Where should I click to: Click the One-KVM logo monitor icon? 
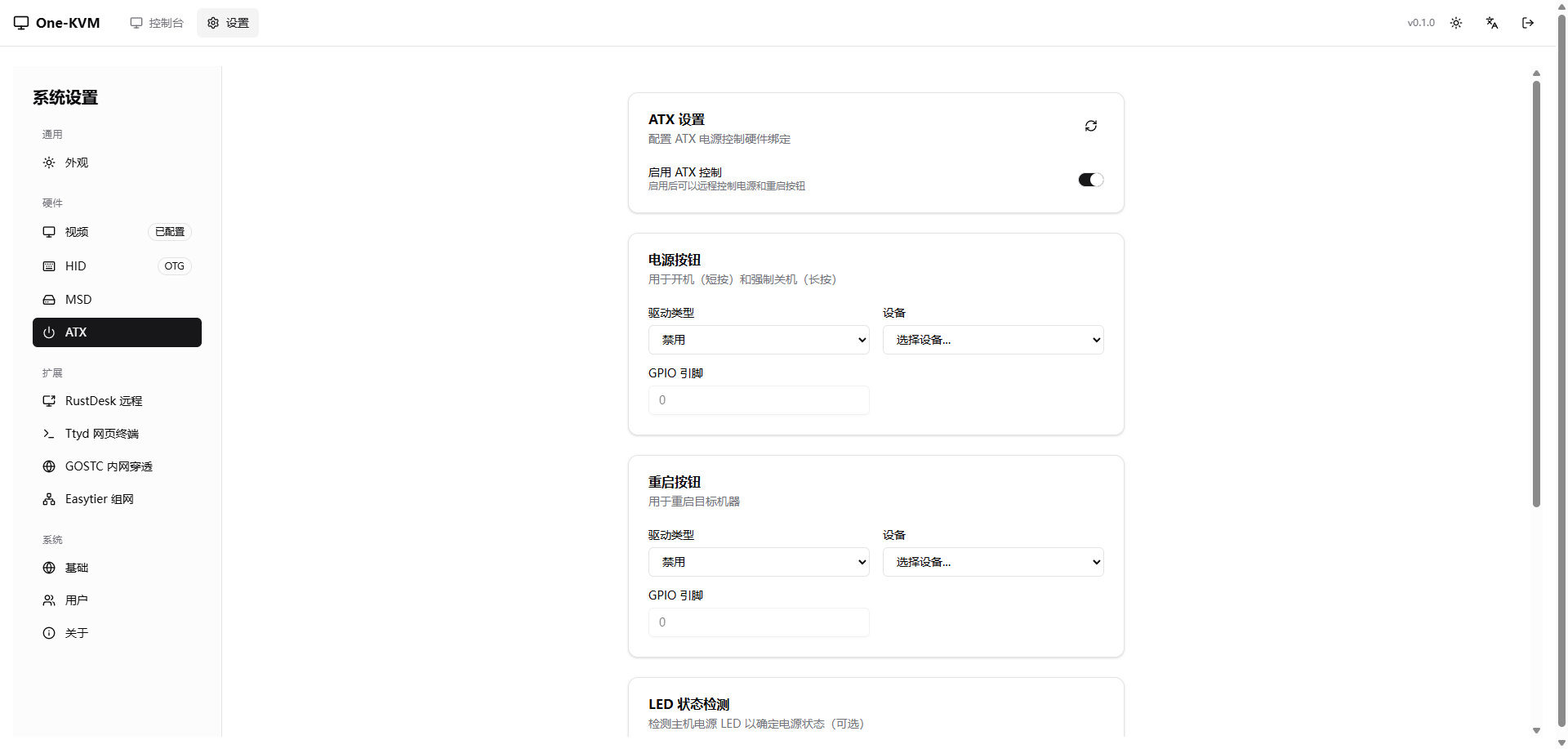(21, 23)
